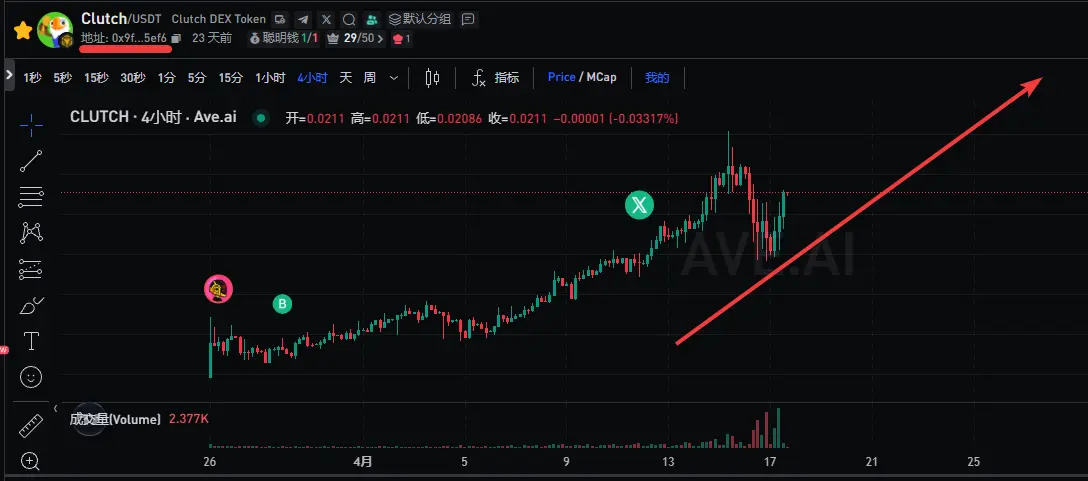Select the 1分 timeframe
1088x481 pixels.
pos(167,78)
